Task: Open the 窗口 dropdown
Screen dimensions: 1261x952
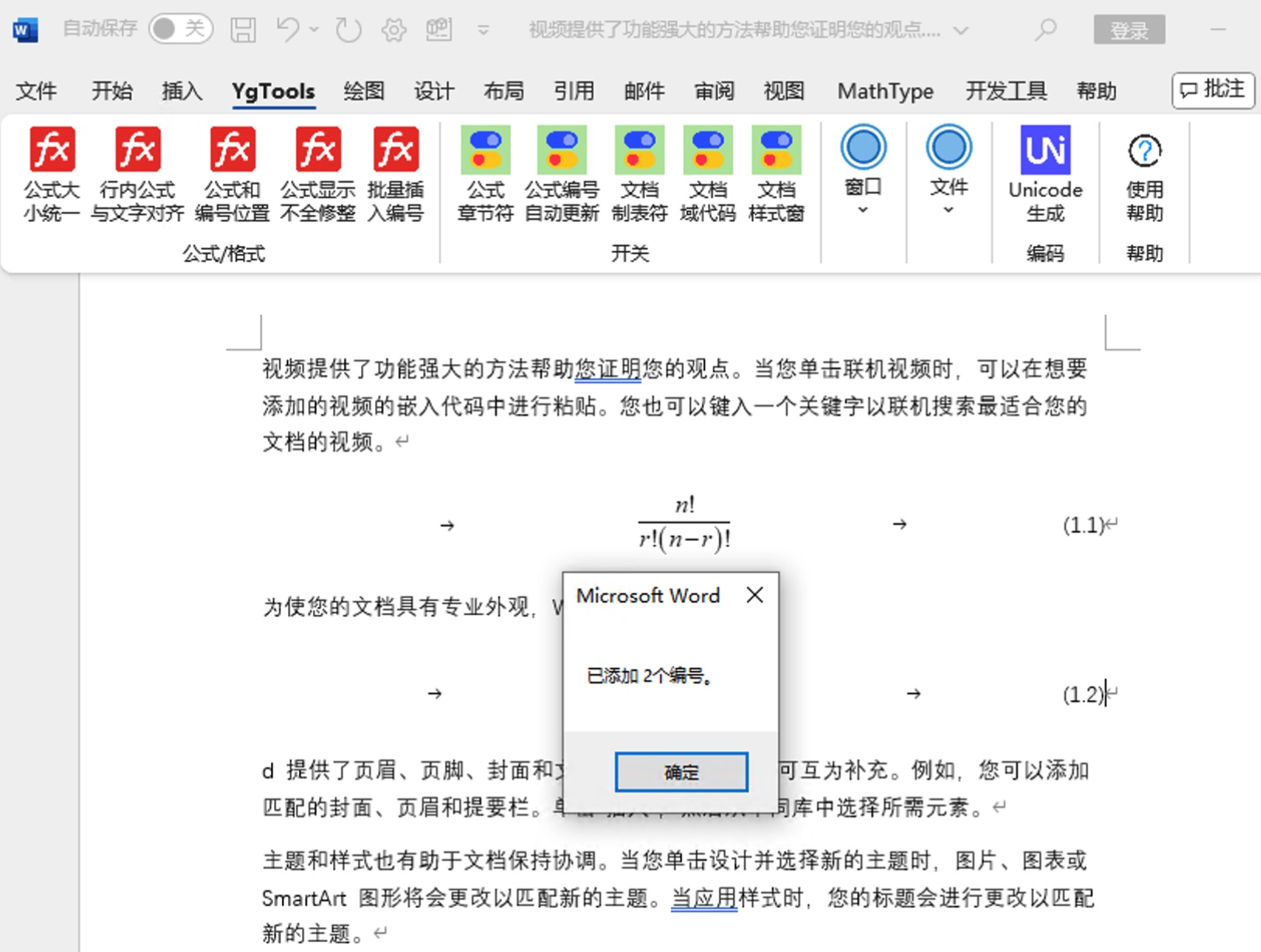Action: [x=863, y=171]
